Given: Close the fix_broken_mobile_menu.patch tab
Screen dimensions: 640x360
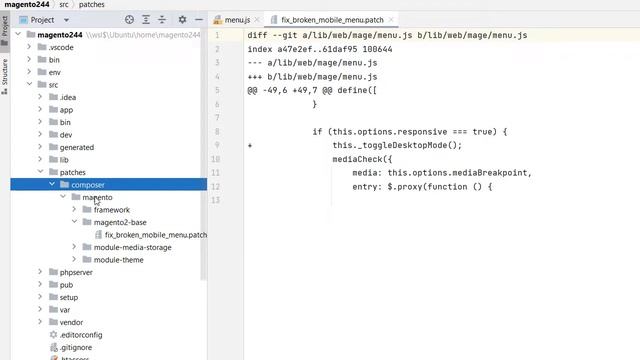Looking at the screenshot, I should coord(391,20).
